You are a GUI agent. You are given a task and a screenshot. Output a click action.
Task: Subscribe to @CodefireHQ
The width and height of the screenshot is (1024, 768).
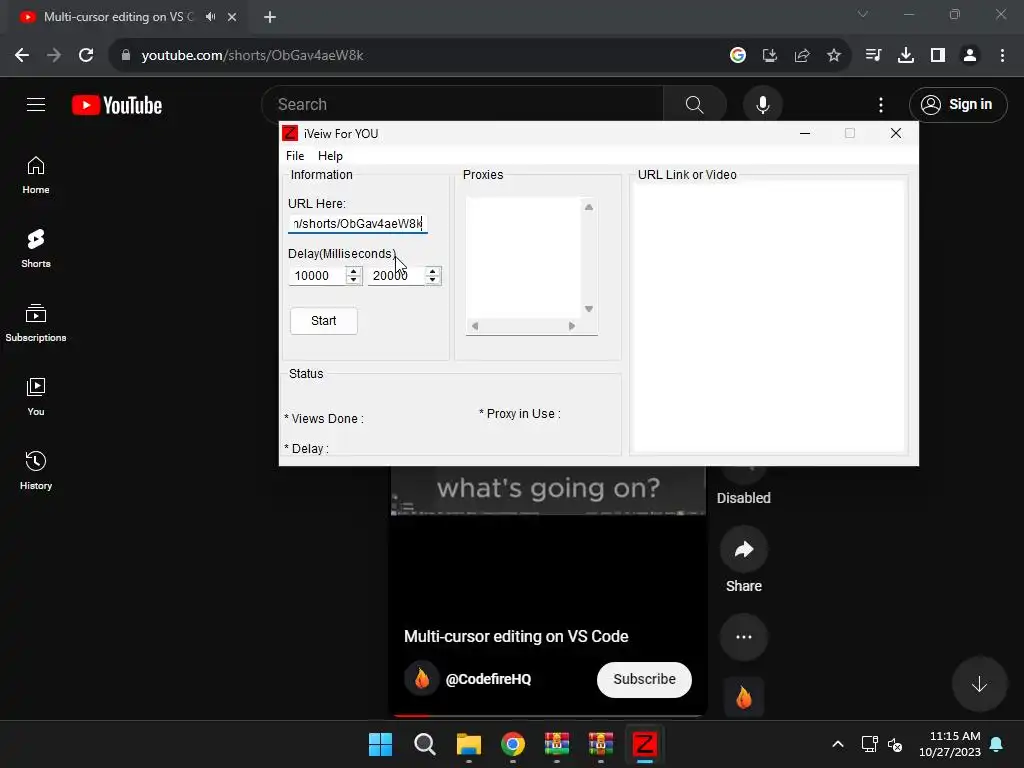pos(644,679)
